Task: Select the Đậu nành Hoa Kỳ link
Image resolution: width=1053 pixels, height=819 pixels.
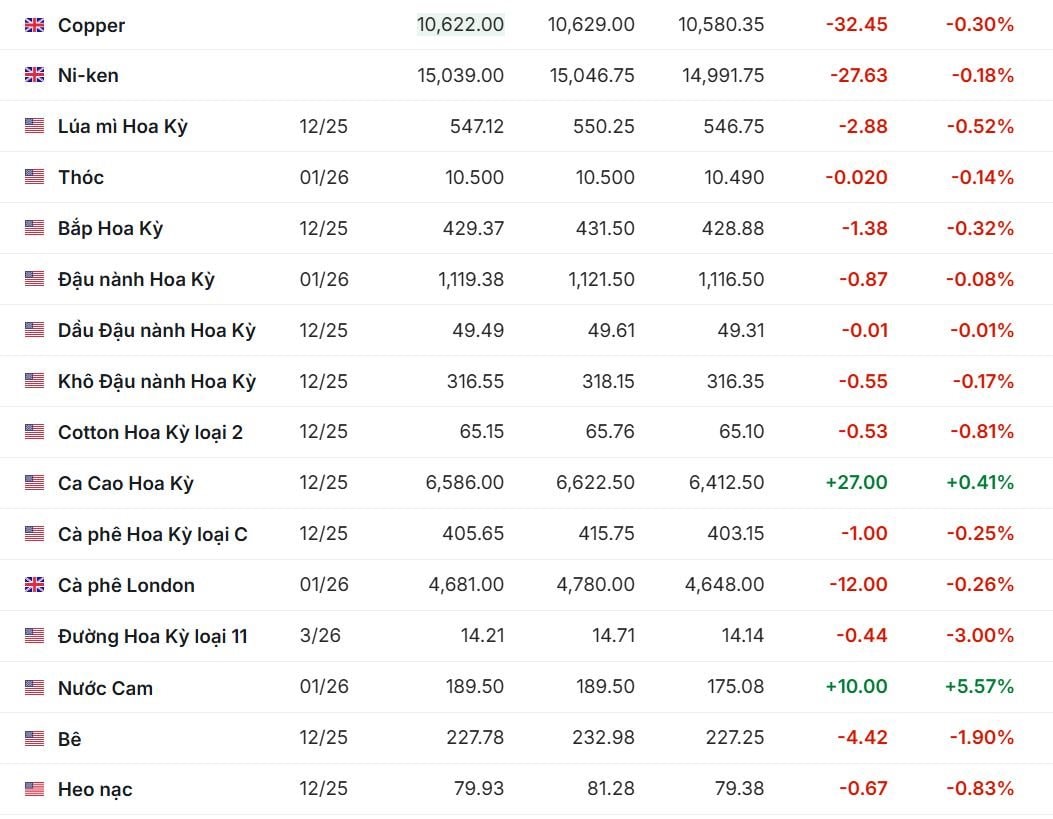Action: [x=136, y=279]
